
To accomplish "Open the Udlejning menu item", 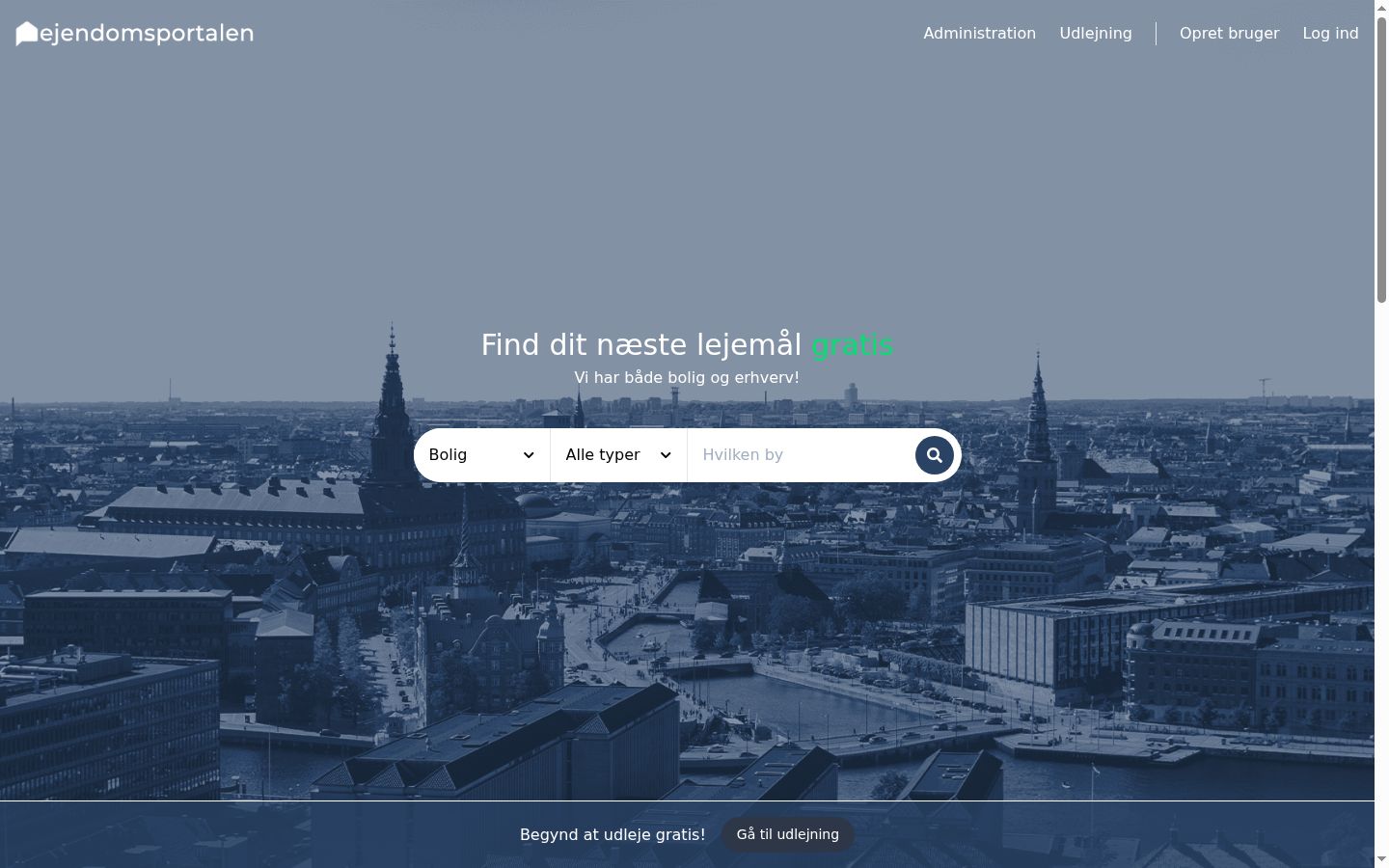I will pos(1096,34).
